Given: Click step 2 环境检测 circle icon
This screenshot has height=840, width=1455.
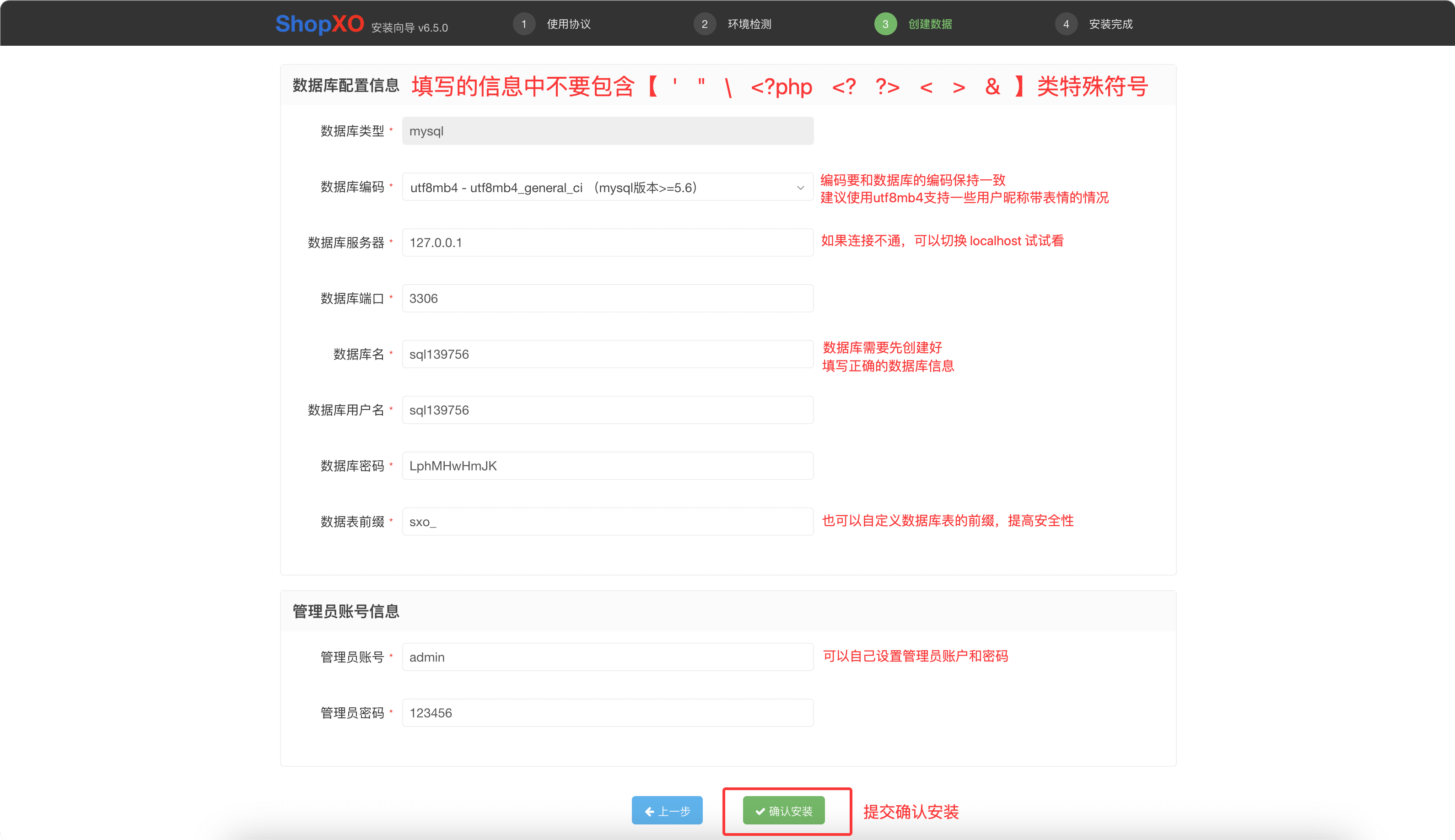Looking at the screenshot, I should [x=705, y=24].
